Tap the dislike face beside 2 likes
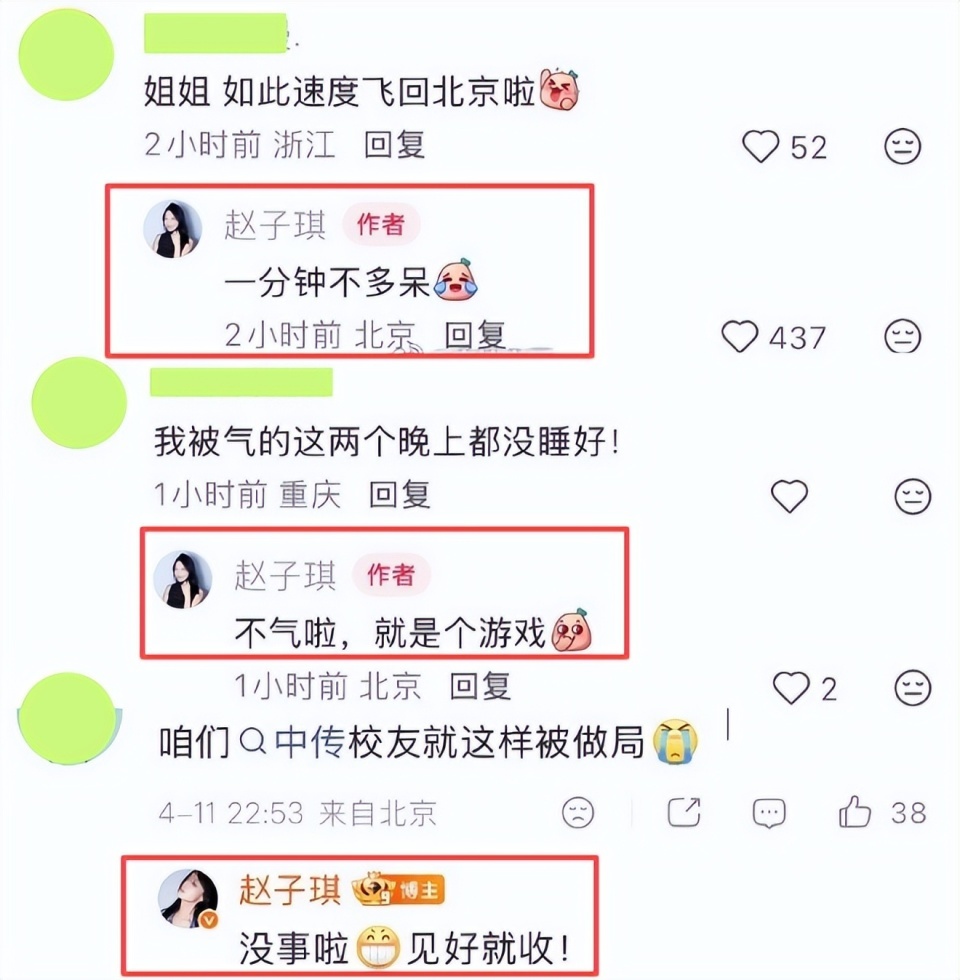 point(912,688)
